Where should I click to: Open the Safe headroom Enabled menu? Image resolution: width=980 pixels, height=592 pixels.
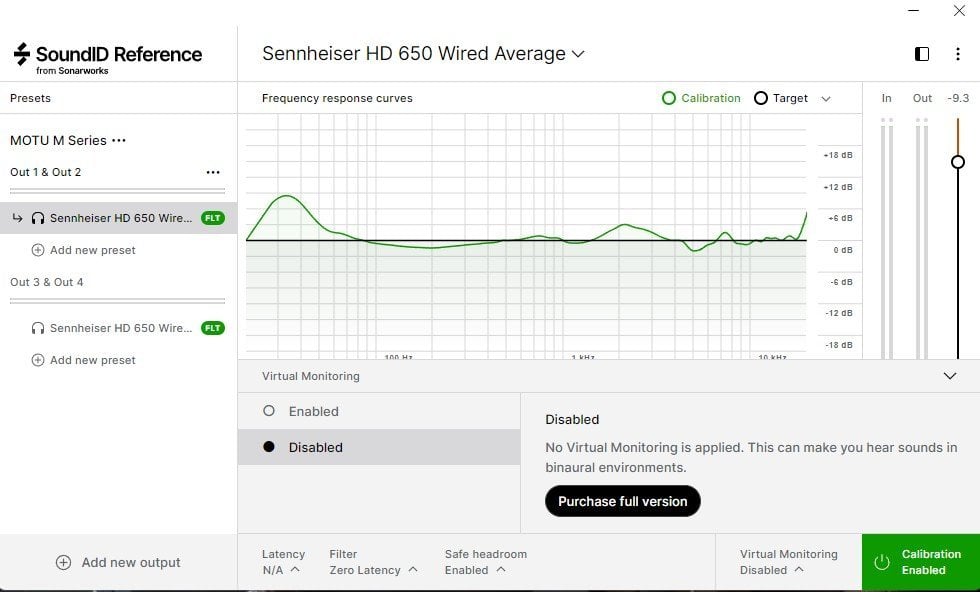tap(486, 562)
